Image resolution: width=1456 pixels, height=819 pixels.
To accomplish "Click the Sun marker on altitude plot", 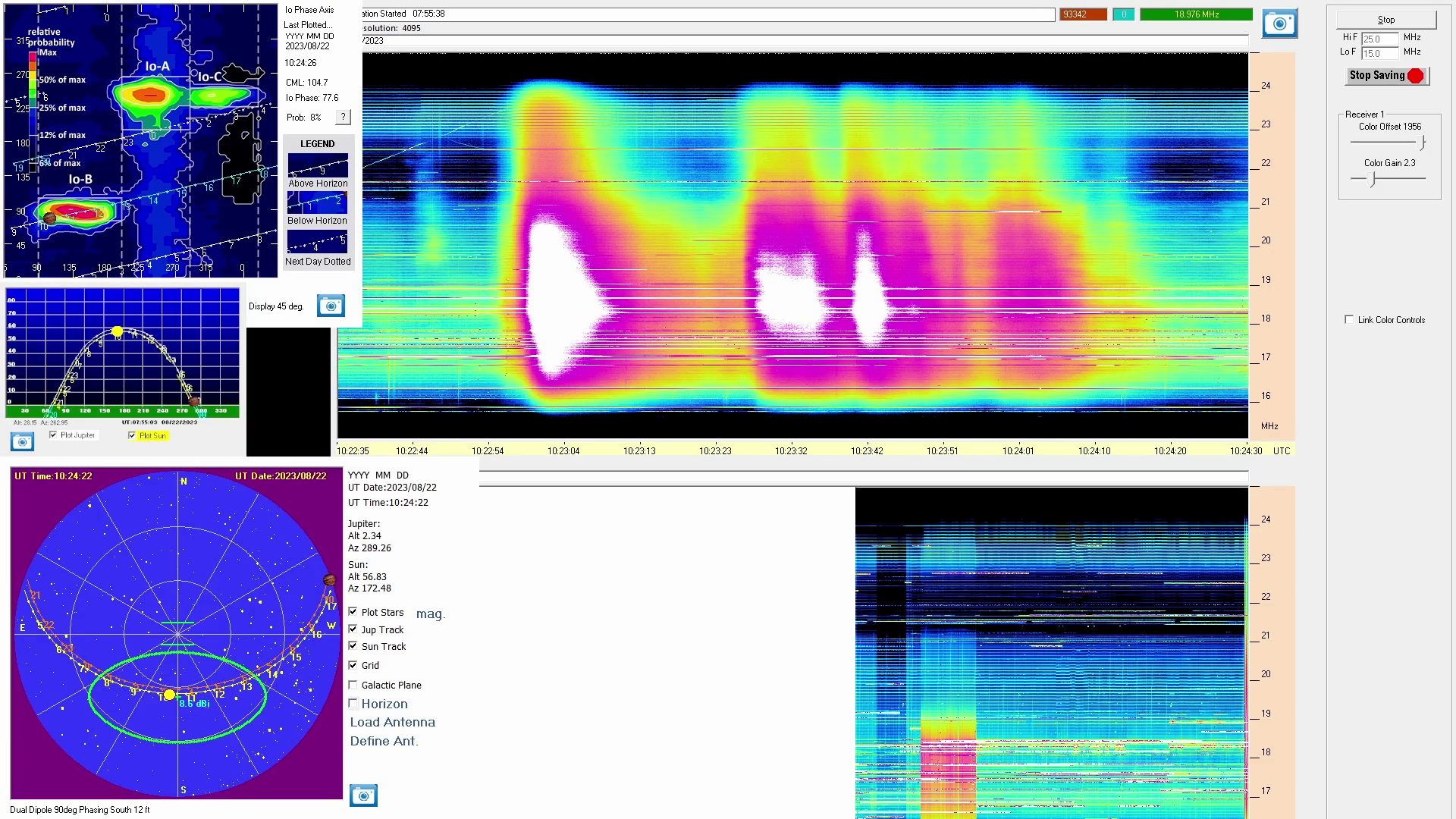I will point(117,331).
